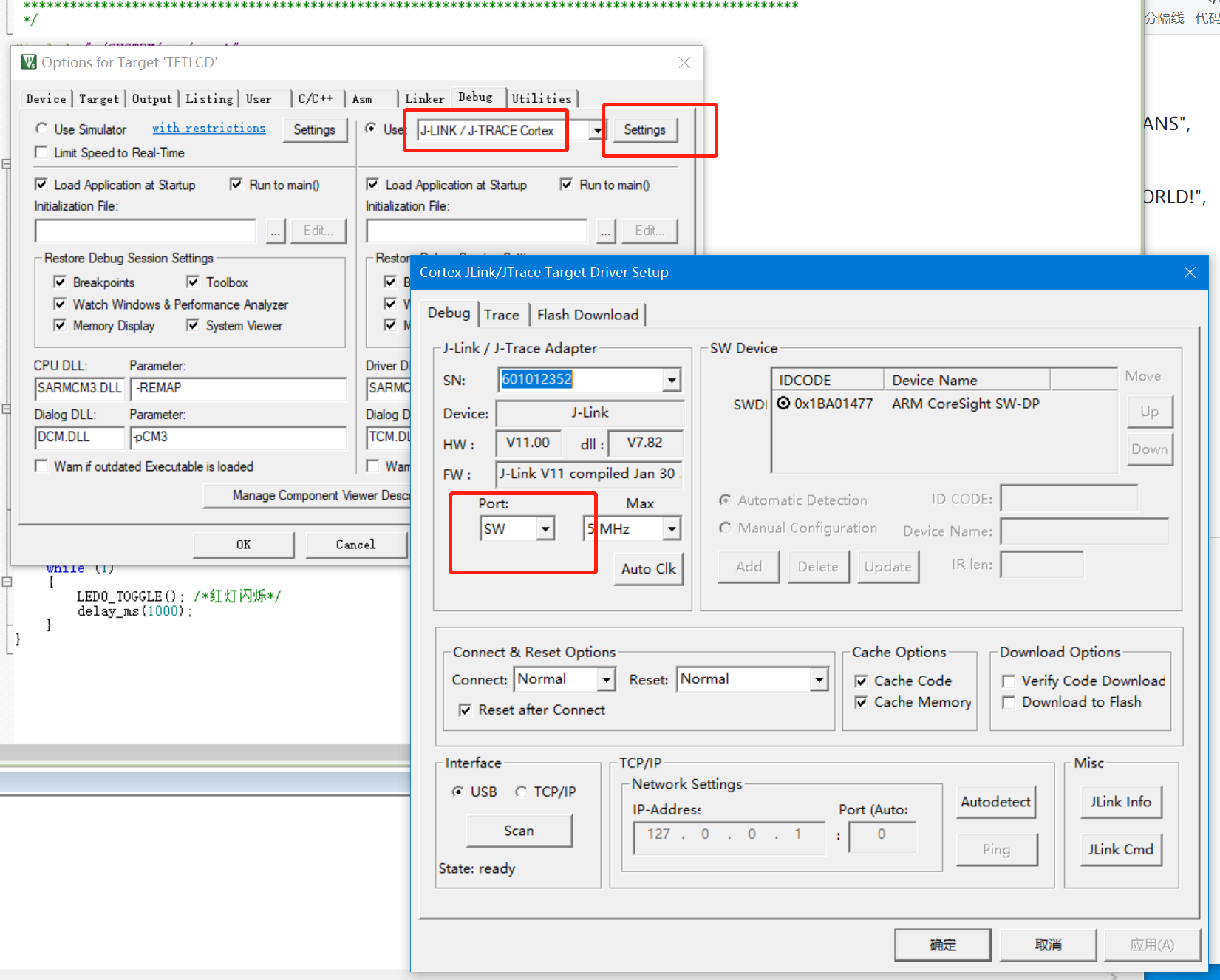Enable Limit Speed to Real-Time
Screen dimensions: 1220x980
tap(41, 152)
